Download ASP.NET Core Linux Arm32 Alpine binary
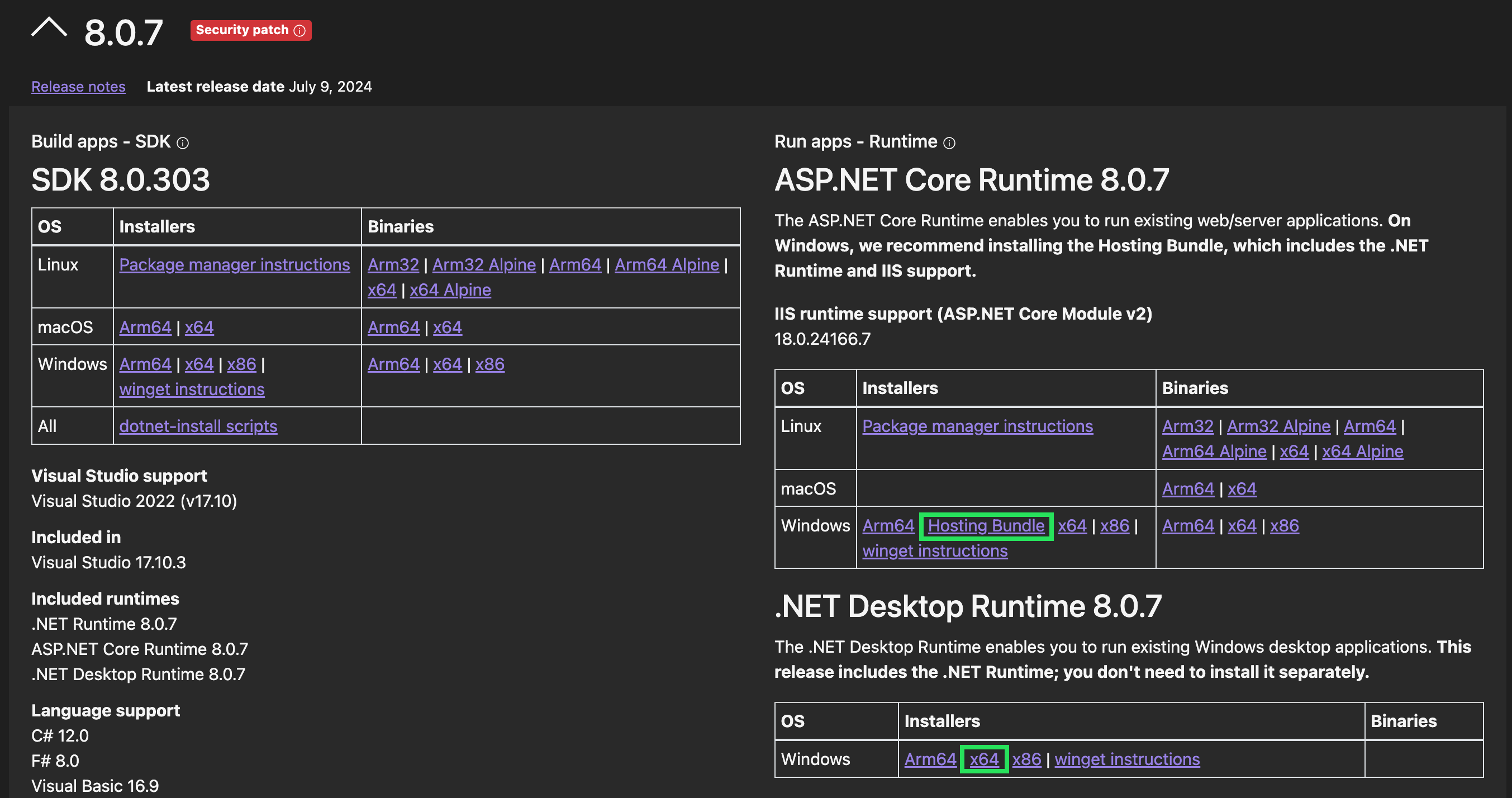 [x=1279, y=426]
